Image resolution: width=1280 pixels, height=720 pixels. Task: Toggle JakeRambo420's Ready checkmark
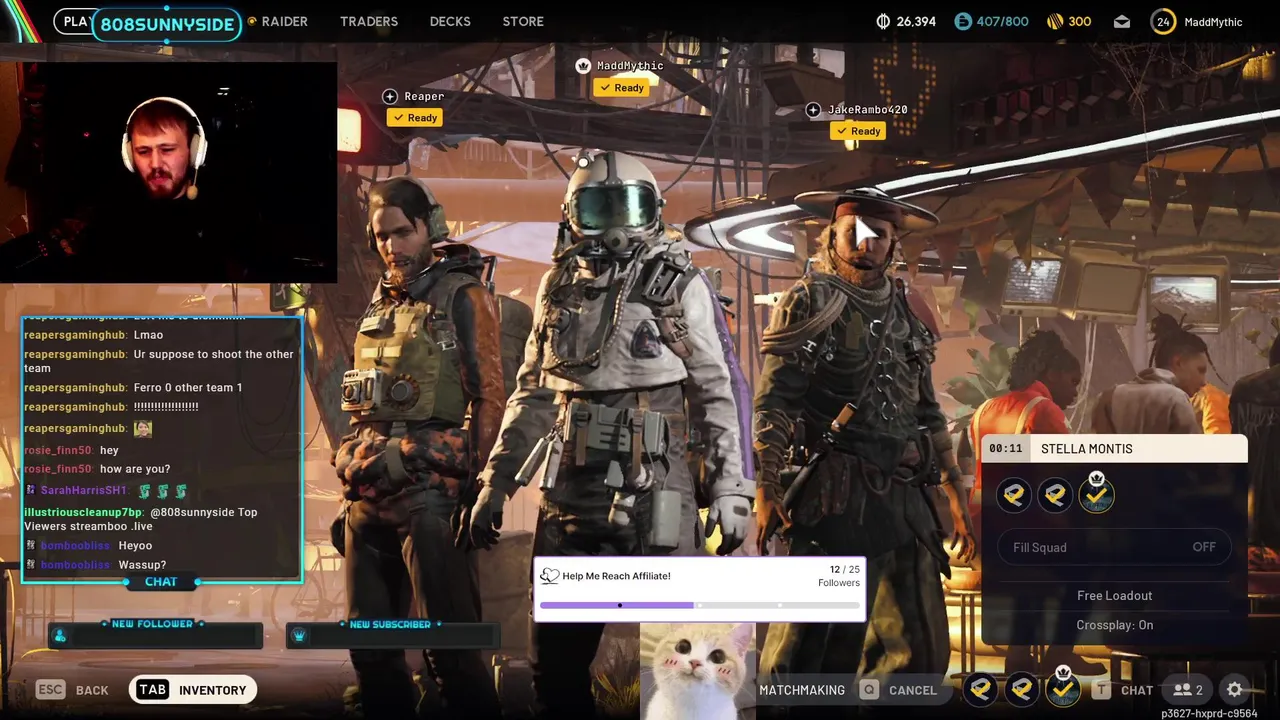tap(858, 131)
